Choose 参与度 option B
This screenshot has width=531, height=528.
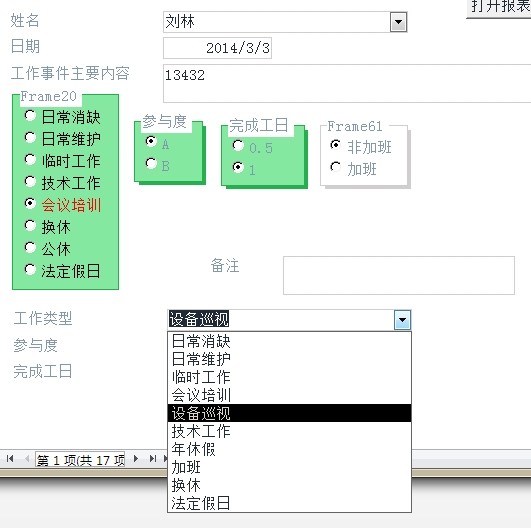[151, 163]
